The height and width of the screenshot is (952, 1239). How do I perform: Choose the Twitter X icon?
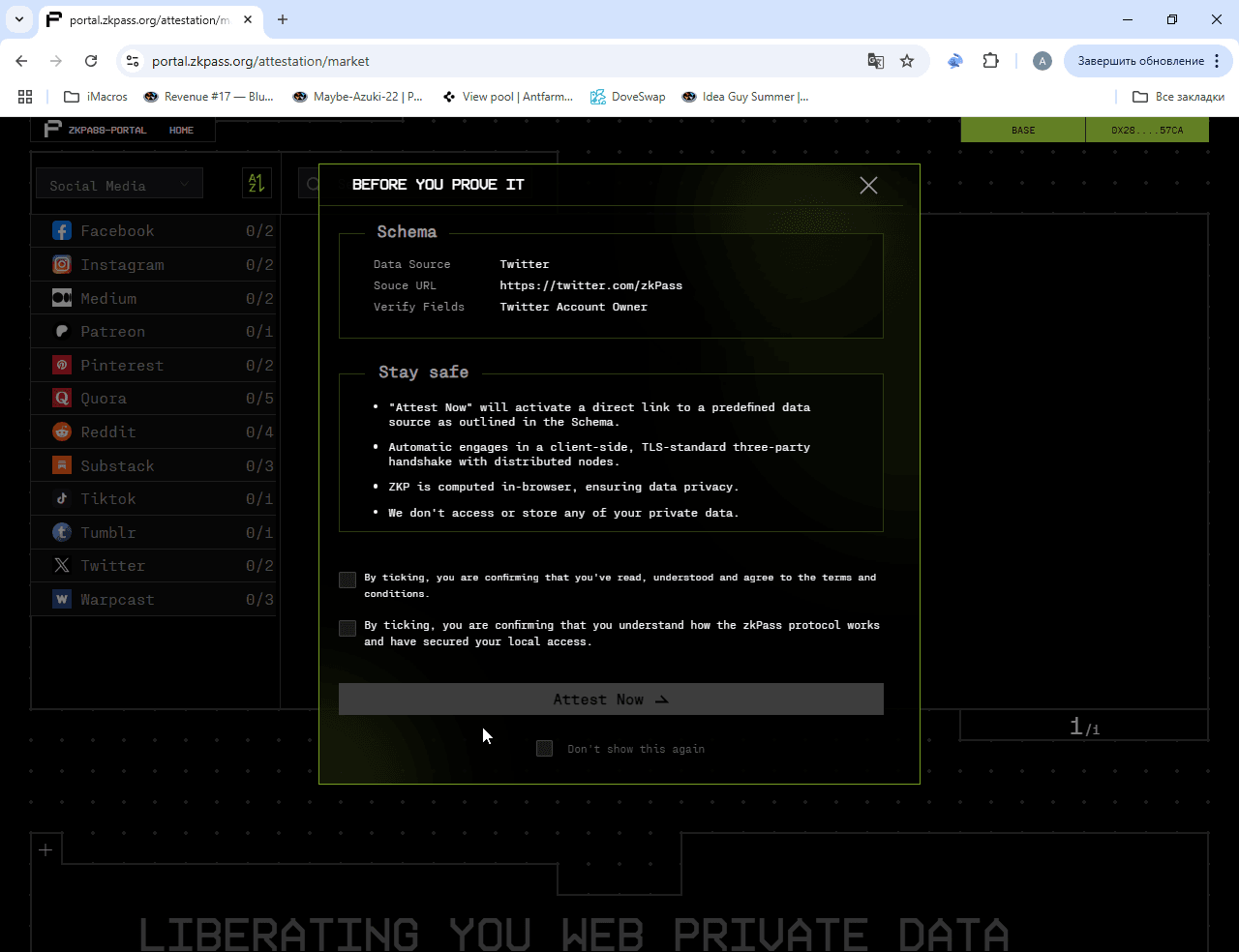(x=62, y=565)
